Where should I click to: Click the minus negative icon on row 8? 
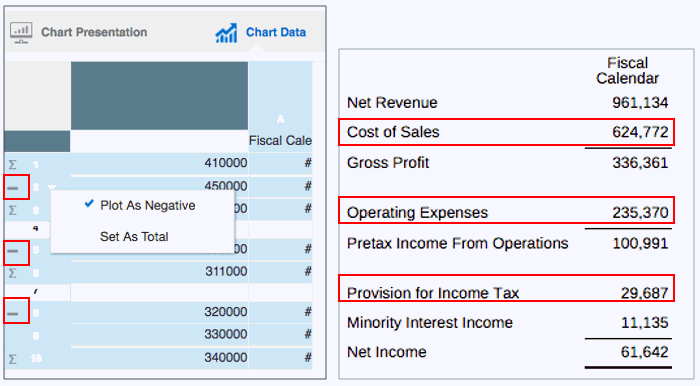click(x=12, y=314)
